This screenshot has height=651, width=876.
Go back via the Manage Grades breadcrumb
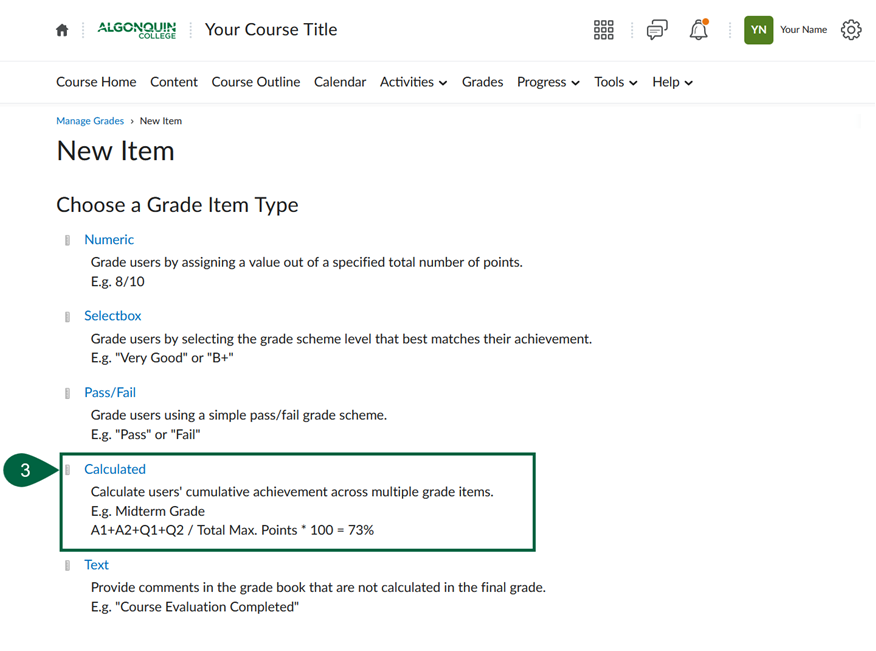click(x=90, y=120)
